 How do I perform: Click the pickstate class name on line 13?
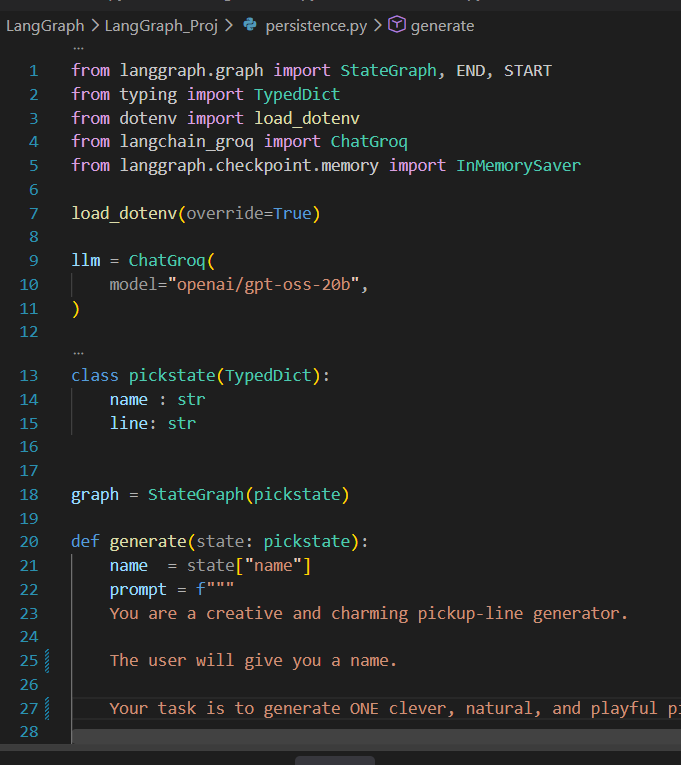pyautogui.click(x=172, y=376)
